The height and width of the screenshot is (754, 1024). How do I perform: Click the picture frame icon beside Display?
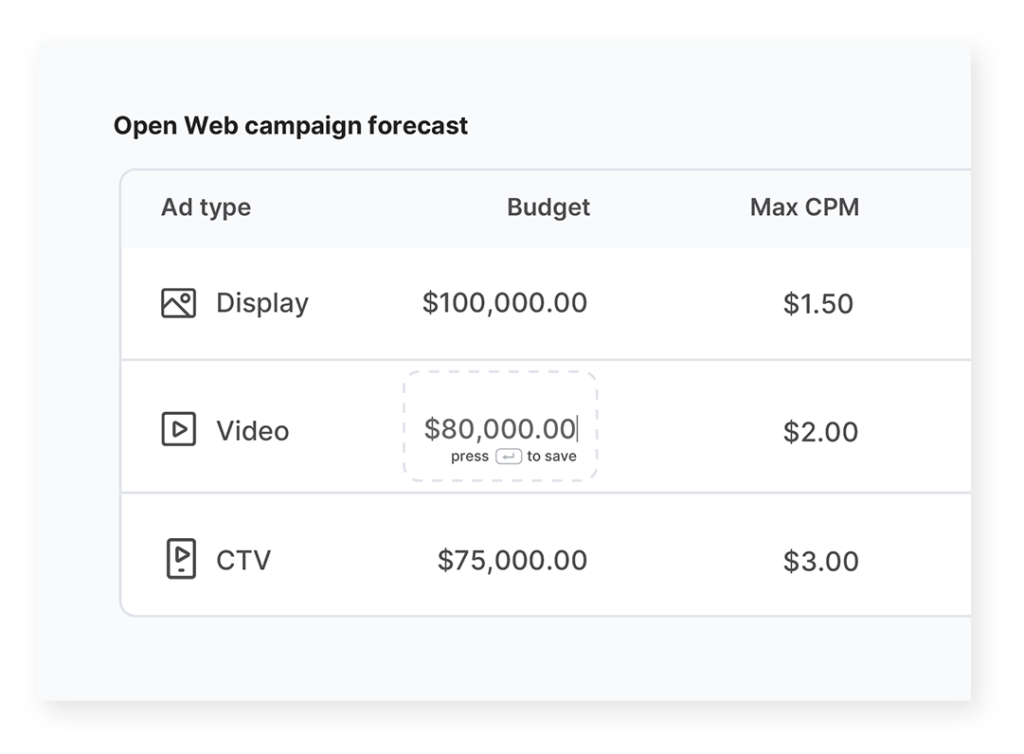(x=178, y=302)
